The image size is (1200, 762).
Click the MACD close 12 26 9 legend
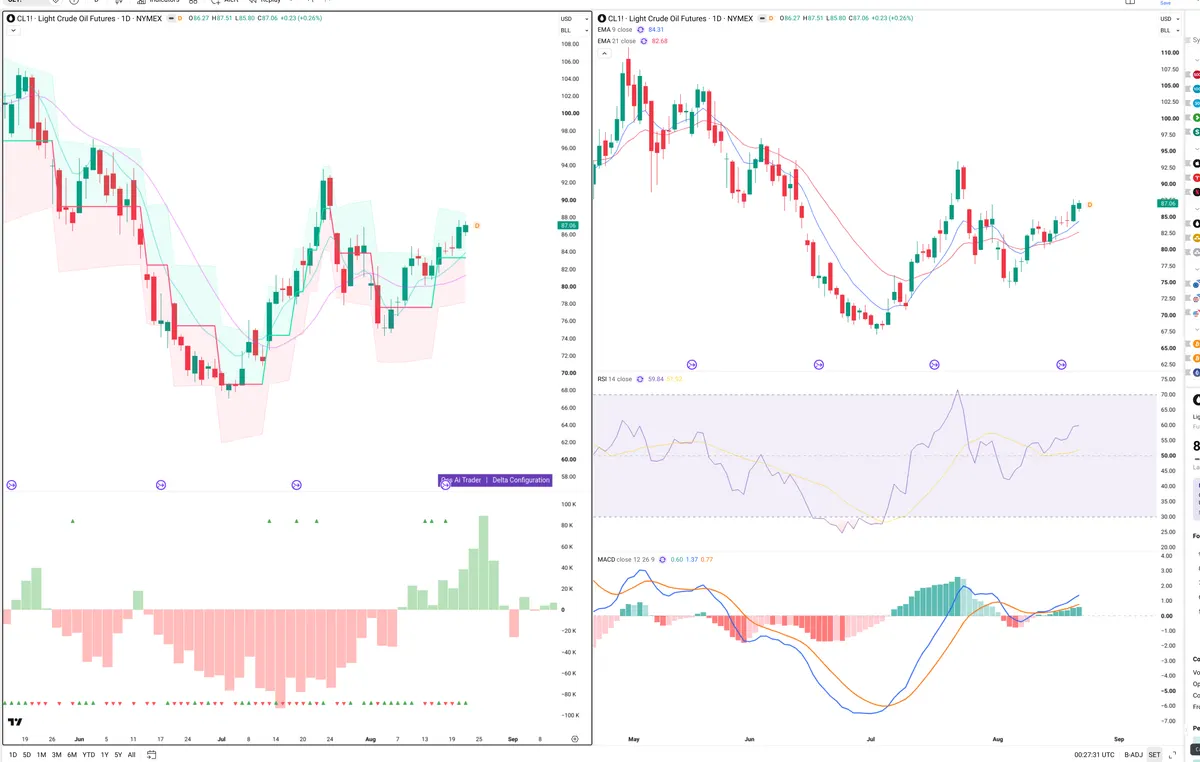click(x=626, y=559)
